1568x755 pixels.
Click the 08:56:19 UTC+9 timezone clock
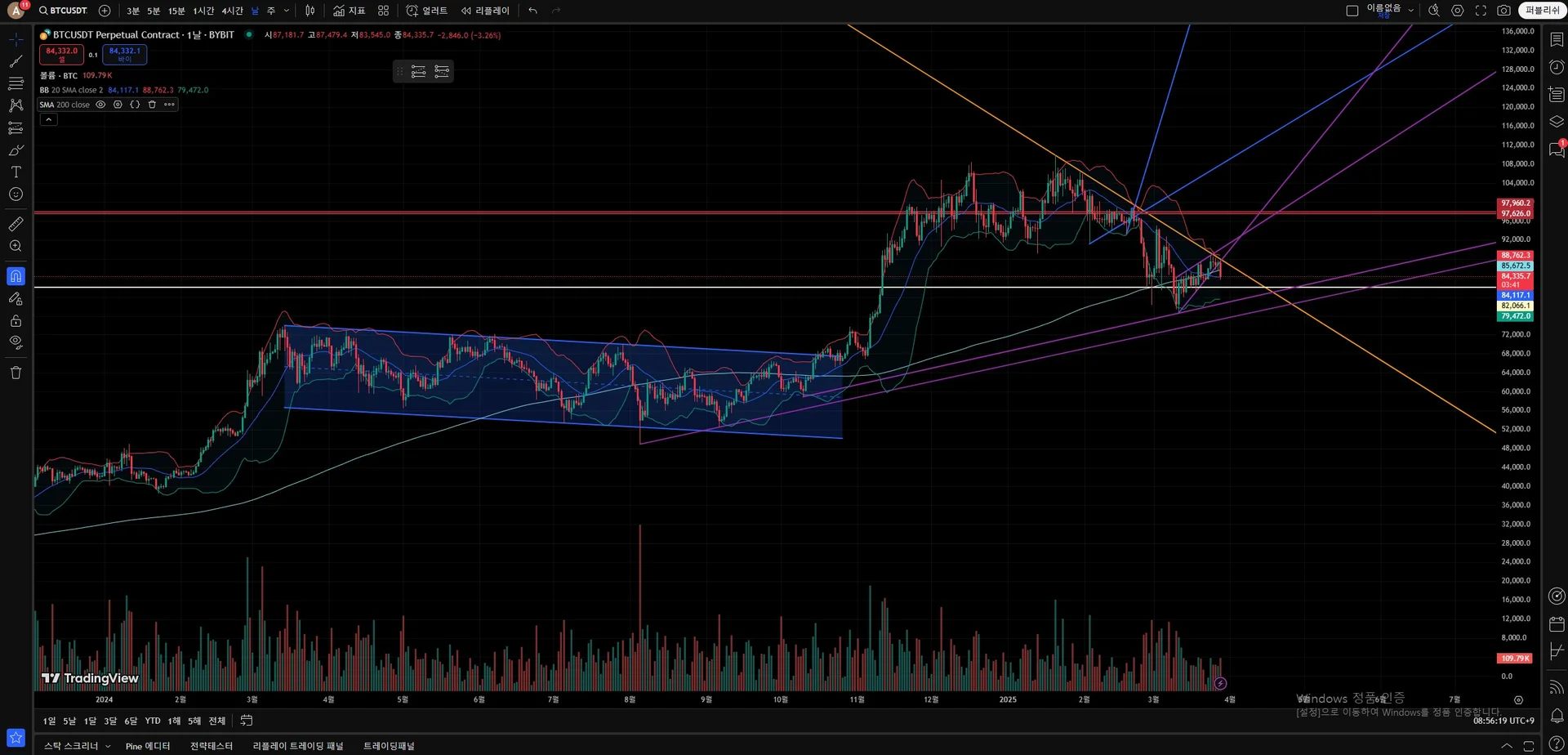(1503, 721)
